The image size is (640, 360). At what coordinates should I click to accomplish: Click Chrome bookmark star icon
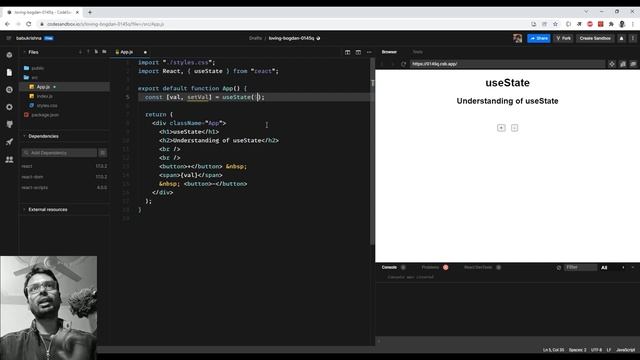click(x=556, y=24)
